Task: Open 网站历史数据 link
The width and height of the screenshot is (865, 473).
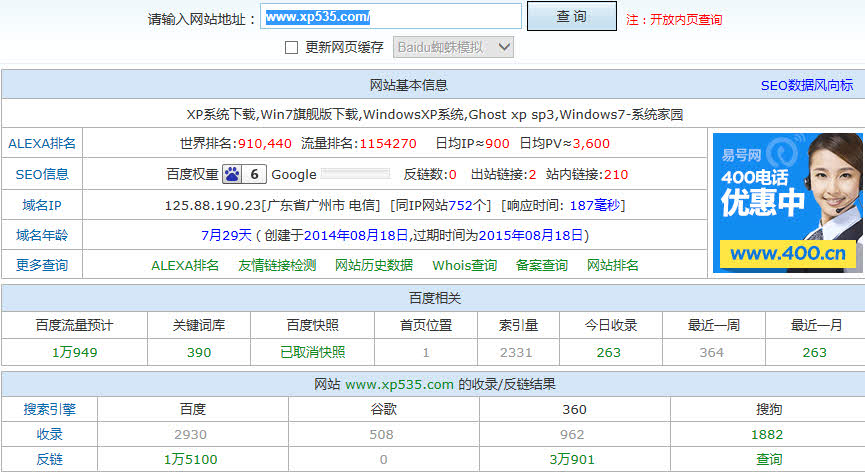Action: coord(373,265)
